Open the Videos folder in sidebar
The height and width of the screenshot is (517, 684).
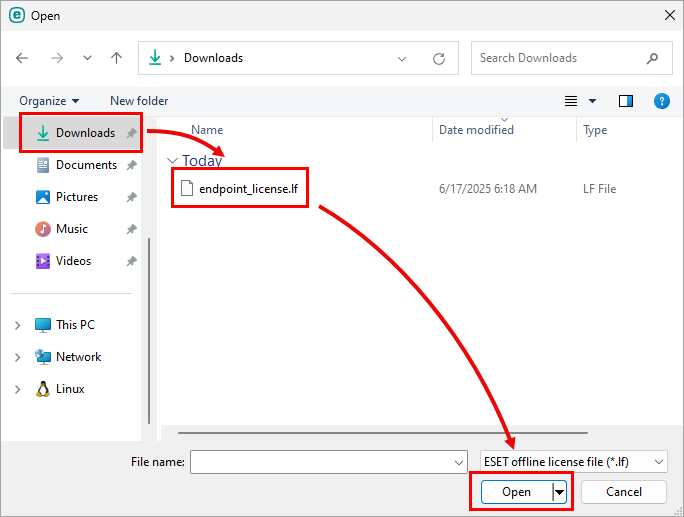click(73, 261)
